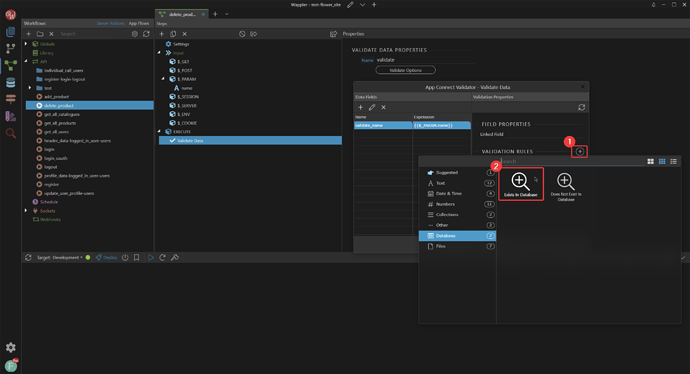Viewport: 690px width, 374px height.
Task: Refresh Validation Properties panel
Action: coord(581,107)
